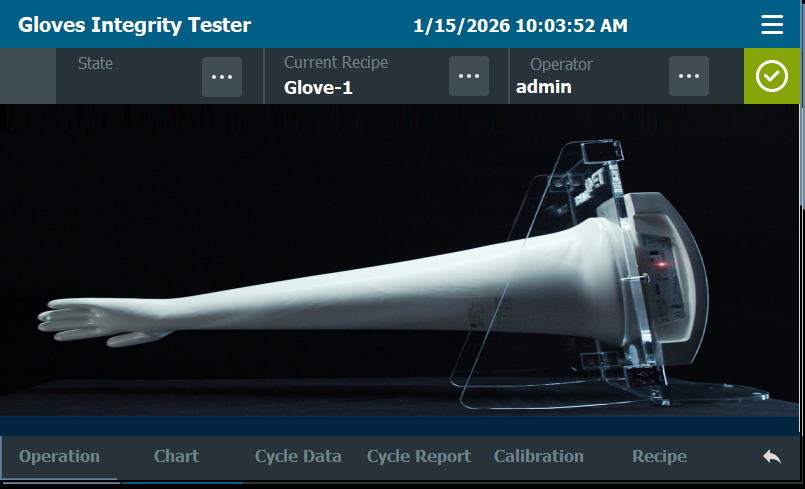Open State details ellipsis button
The width and height of the screenshot is (805, 489).
click(222, 77)
